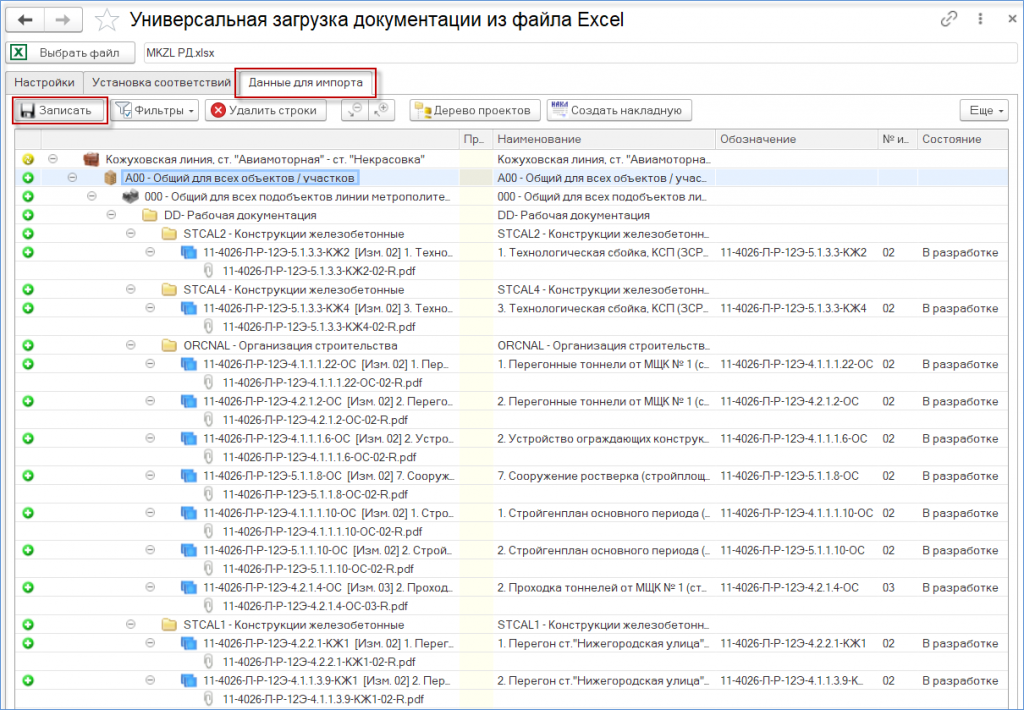Click the Excel 'Выбрать файл' button
This screenshot has height=710, width=1024.
tap(72, 52)
